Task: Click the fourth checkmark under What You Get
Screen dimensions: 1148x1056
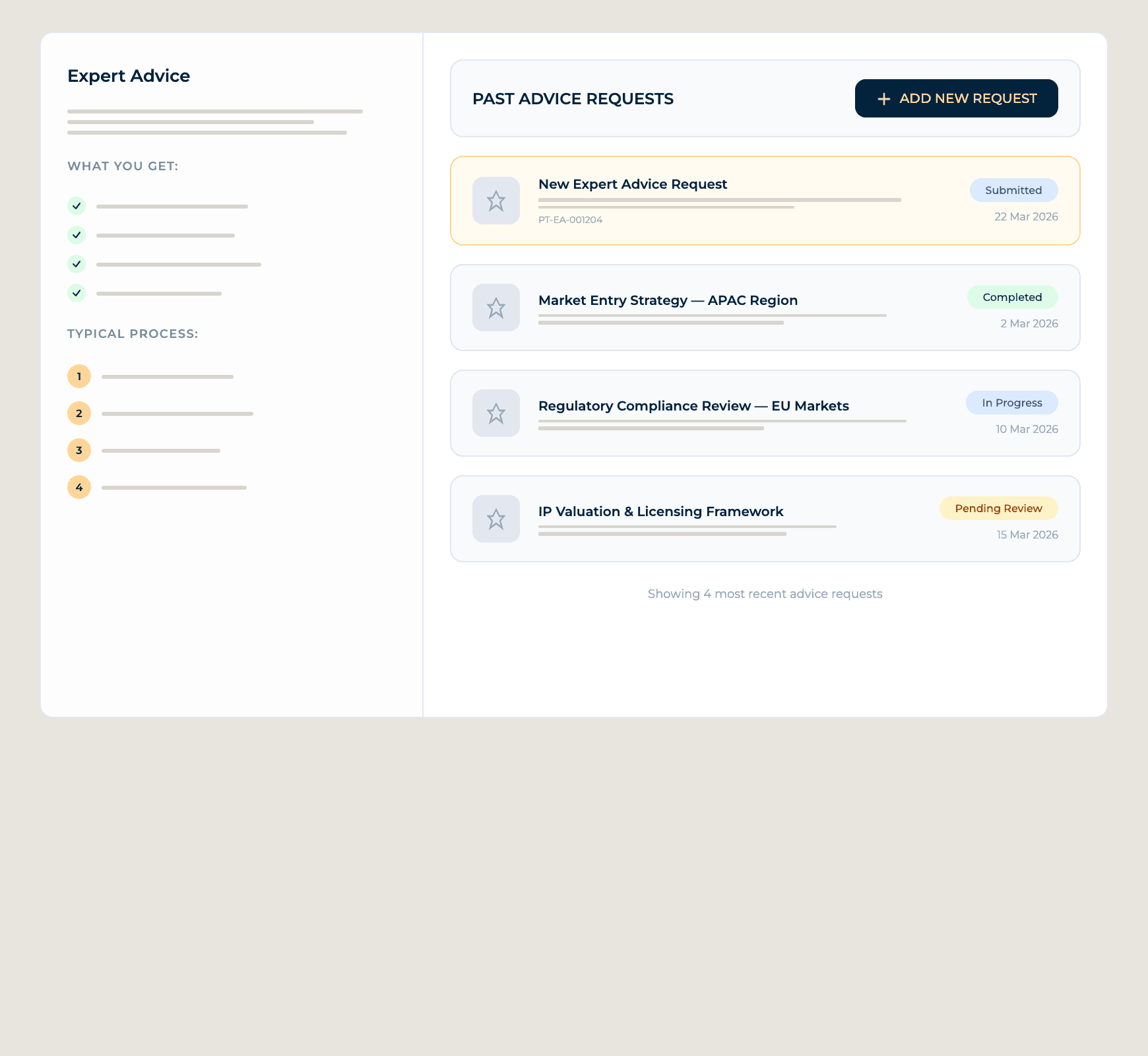Action: [77, 293]
